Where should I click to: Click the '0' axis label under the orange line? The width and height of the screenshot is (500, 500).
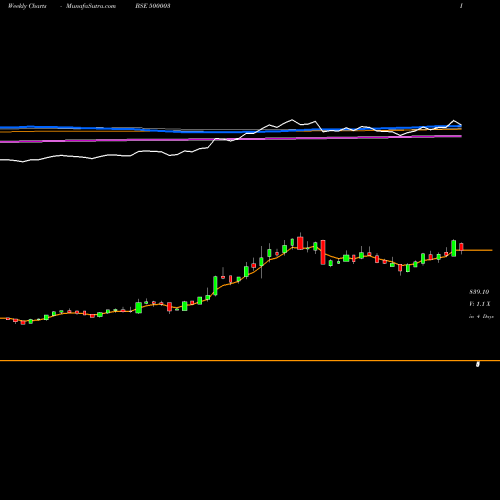[478, 364]
